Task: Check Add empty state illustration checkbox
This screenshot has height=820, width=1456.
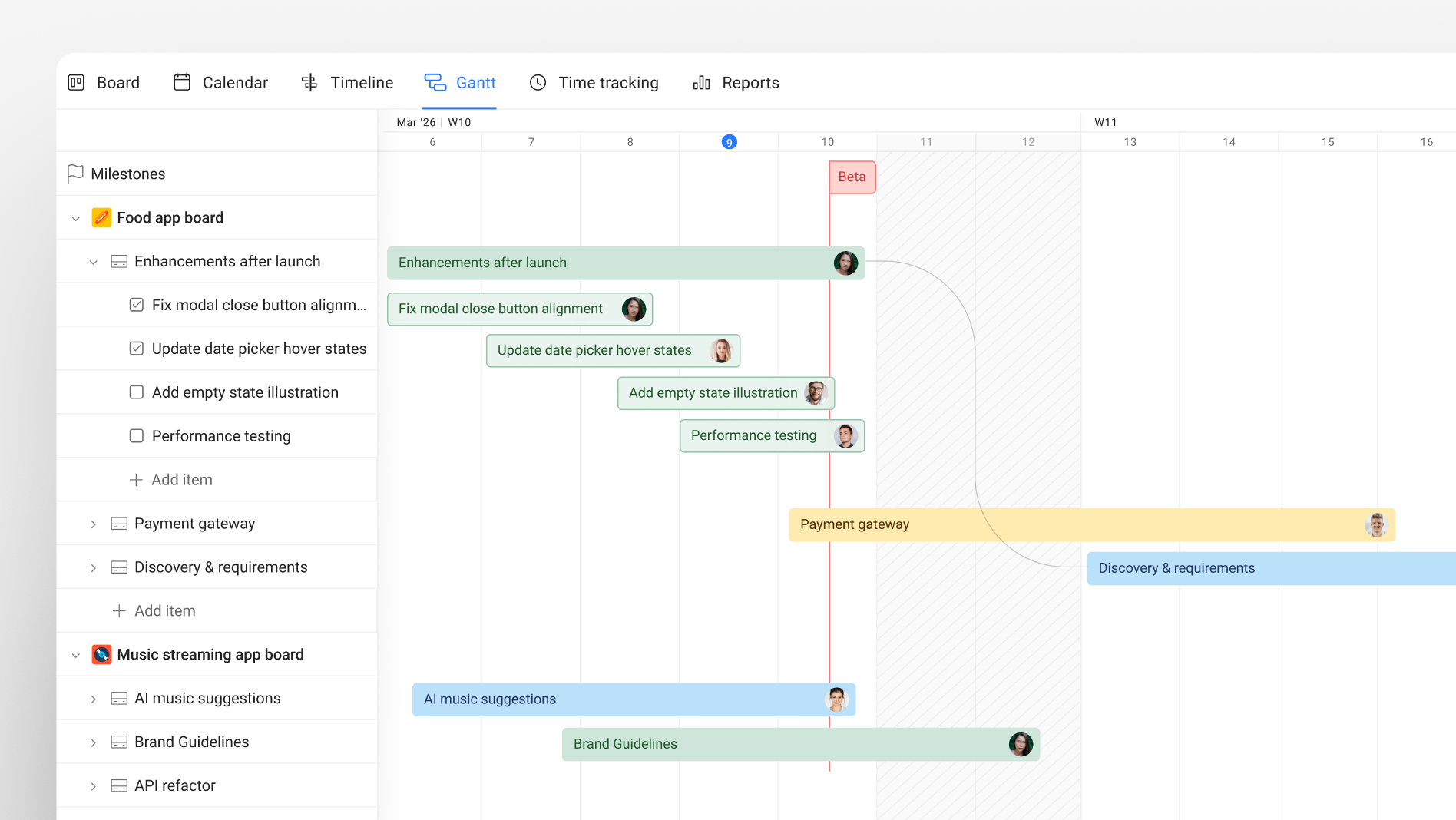Action: 137,392
